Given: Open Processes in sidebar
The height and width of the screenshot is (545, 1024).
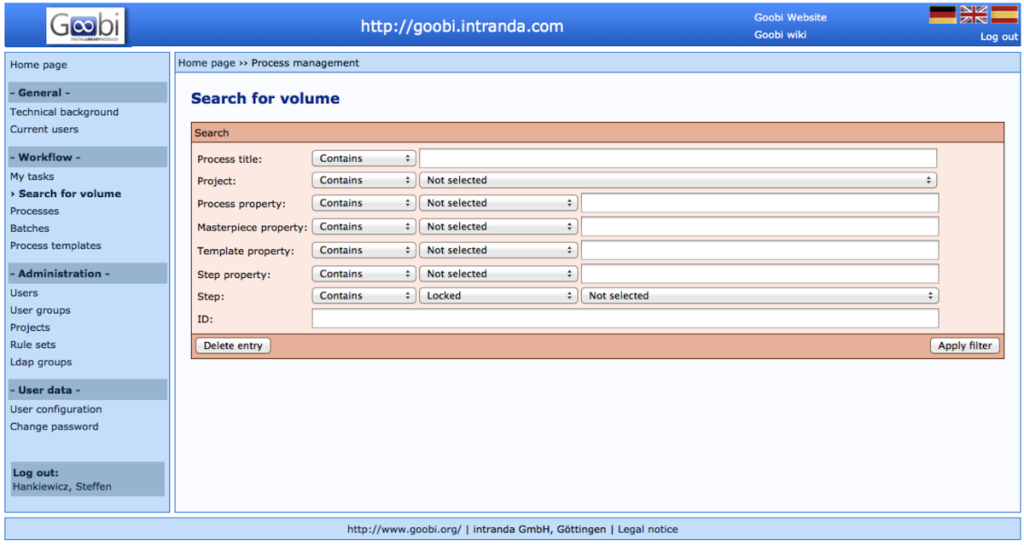Looking at the screenshot, I should (34, 211).
